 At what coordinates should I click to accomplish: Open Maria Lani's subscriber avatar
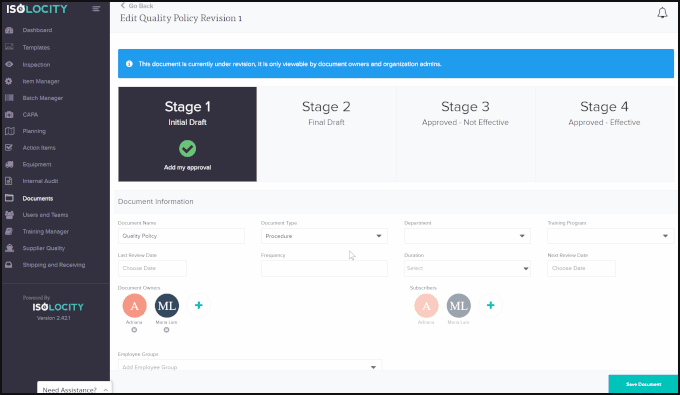pyautogui.click(x=458, y=306)
